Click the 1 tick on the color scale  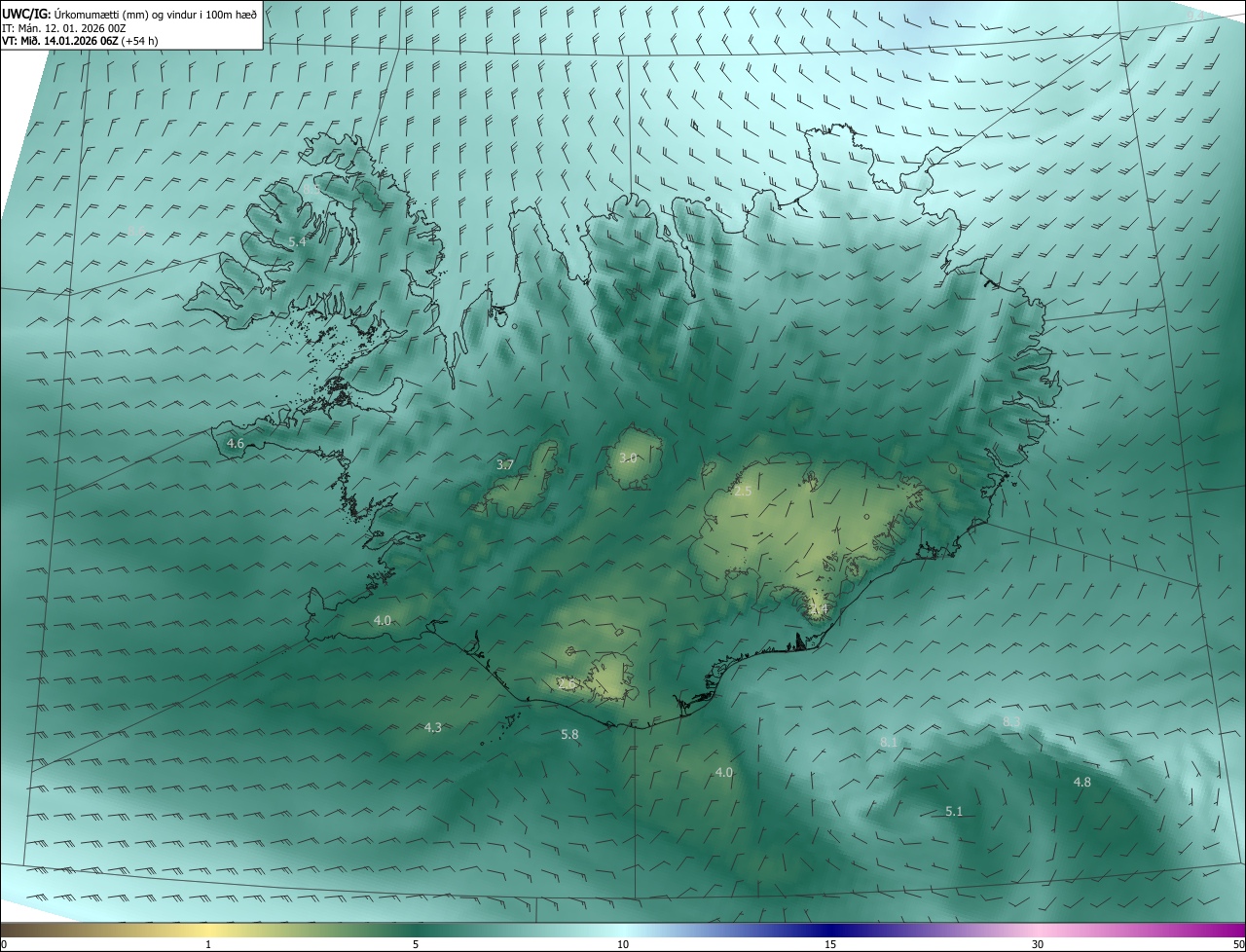pyautogui.click(x=208, y=944)
